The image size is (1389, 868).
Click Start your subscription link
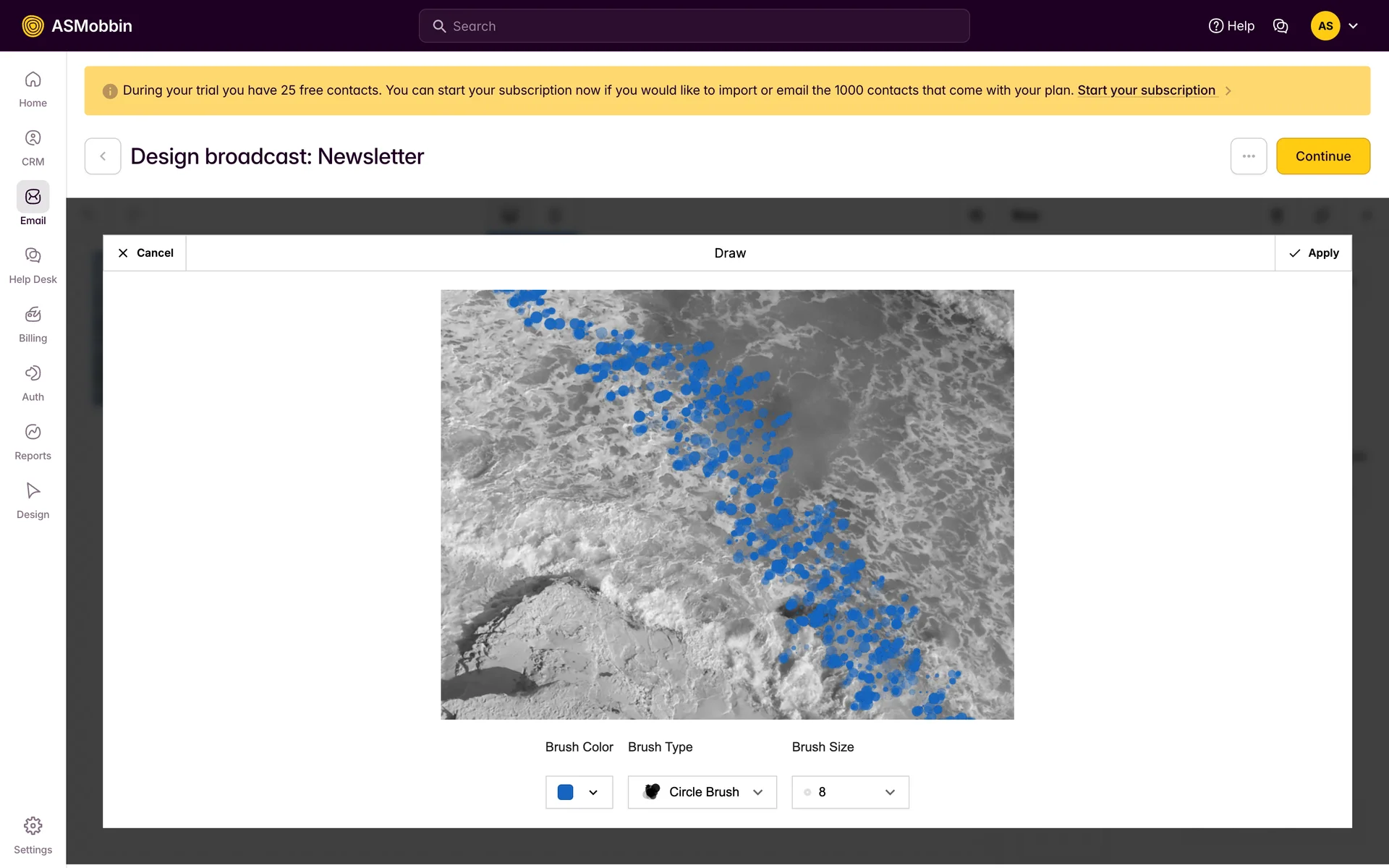(1146, 90)
